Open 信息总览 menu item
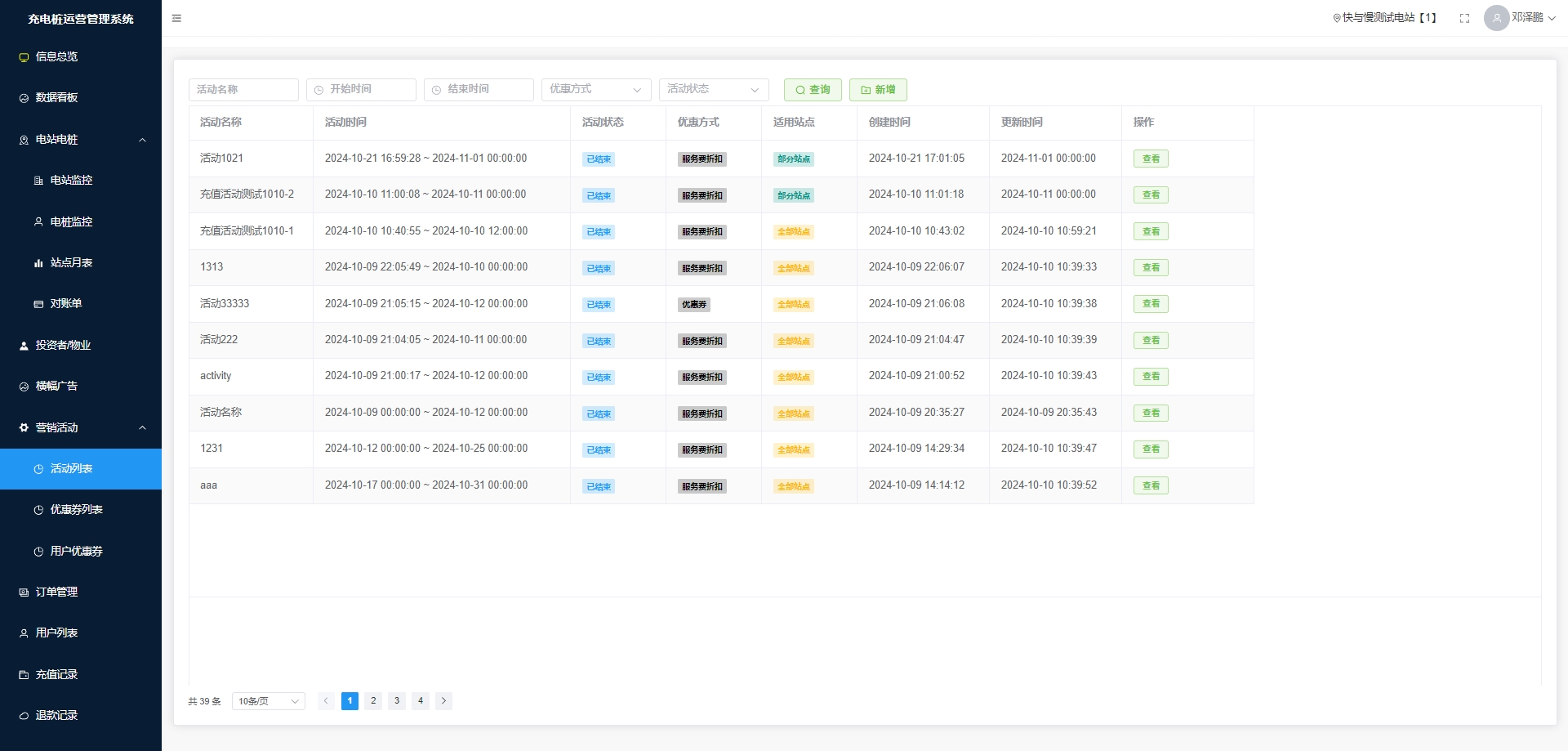This screenshot has width=1568, height=751. 81,56
